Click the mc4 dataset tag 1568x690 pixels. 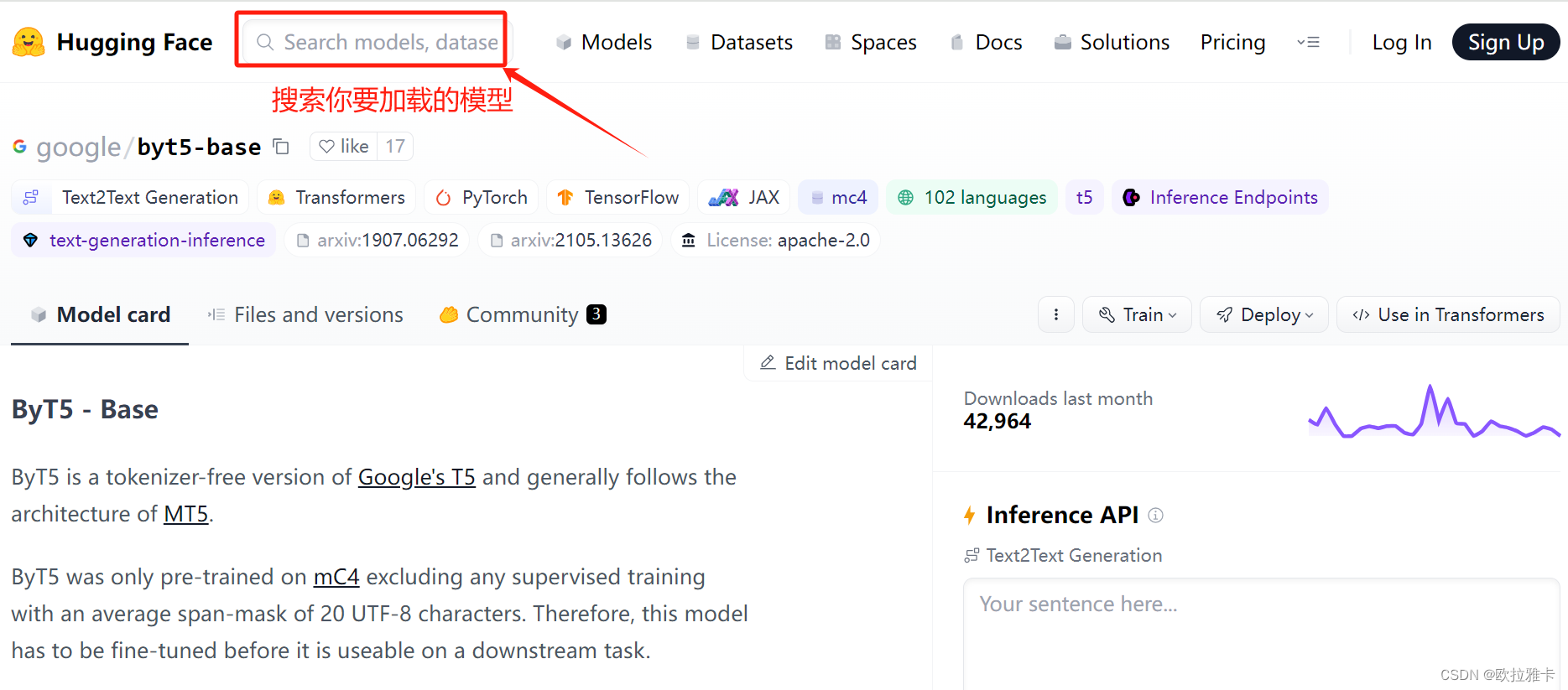pyautogui.click(x=838, y=198)
